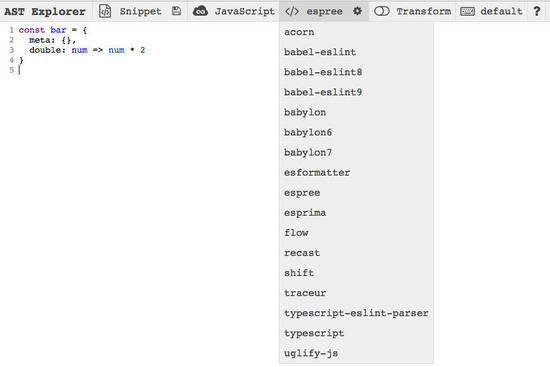The width and height of the screenshot is (550, 367).
Task: Pick esprima from the parser list
Action: point(356,213)
